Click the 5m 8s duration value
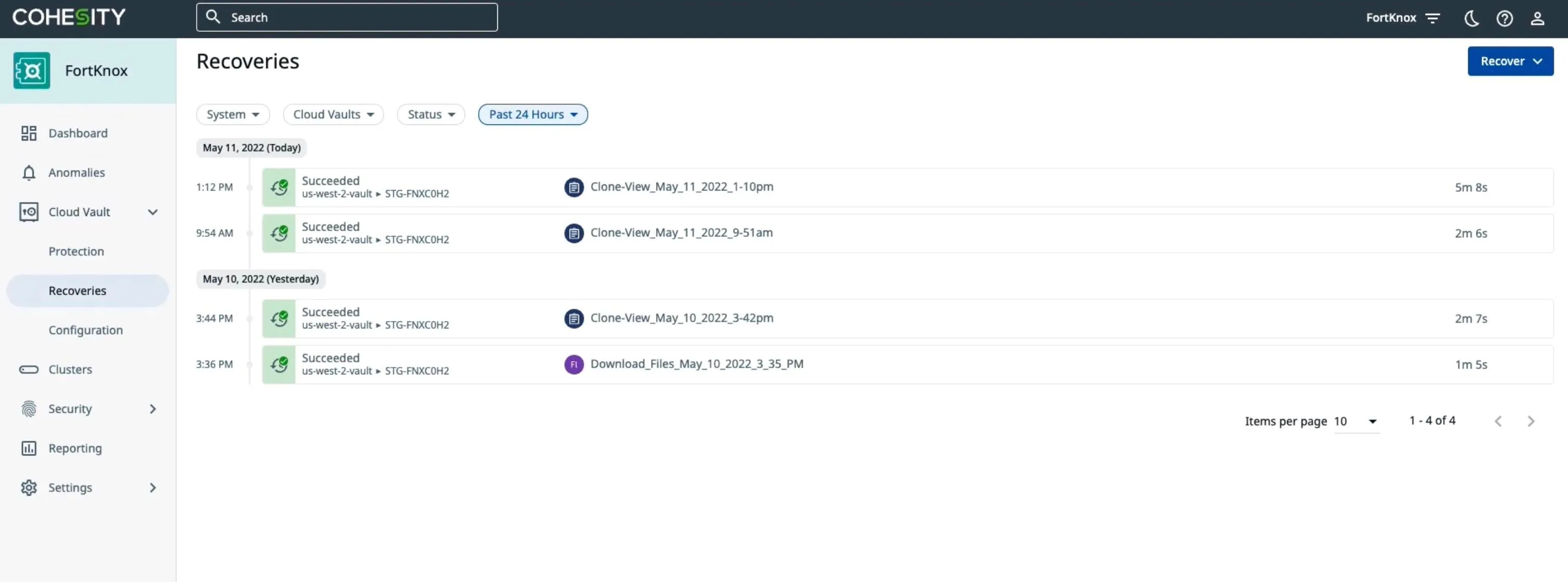The width and height of the screenshot is (1568, 582). coord(1471,187)
